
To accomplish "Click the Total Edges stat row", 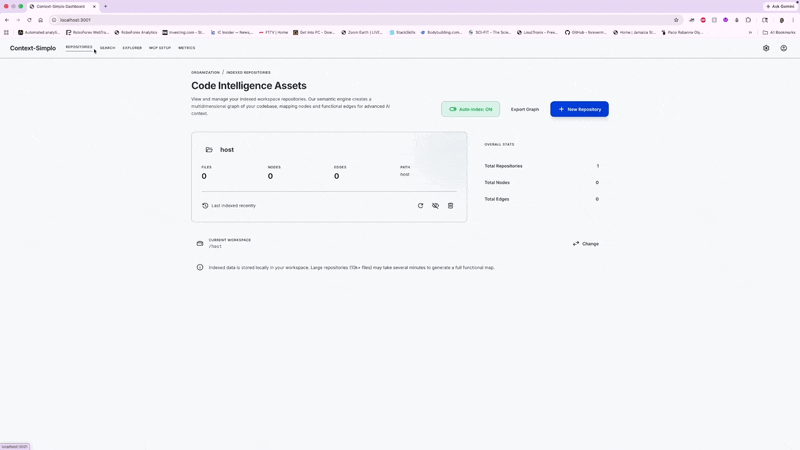I will tap(542, 199).
